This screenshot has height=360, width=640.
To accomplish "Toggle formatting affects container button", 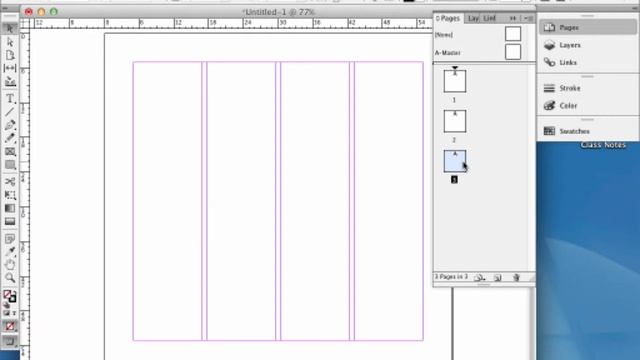I will [x=6, y=313].
